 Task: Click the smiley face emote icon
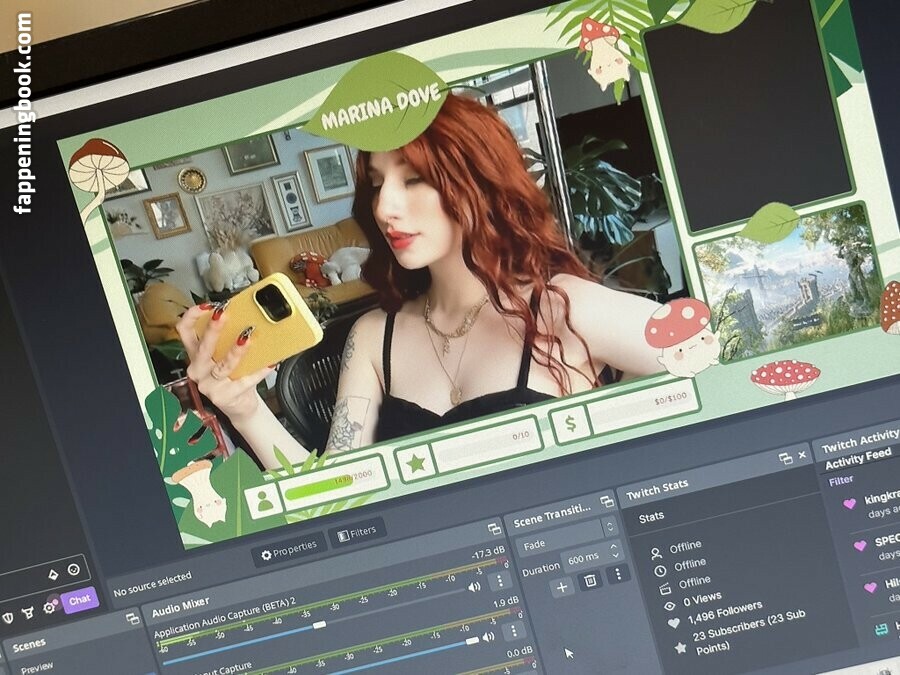coord(73,570)
